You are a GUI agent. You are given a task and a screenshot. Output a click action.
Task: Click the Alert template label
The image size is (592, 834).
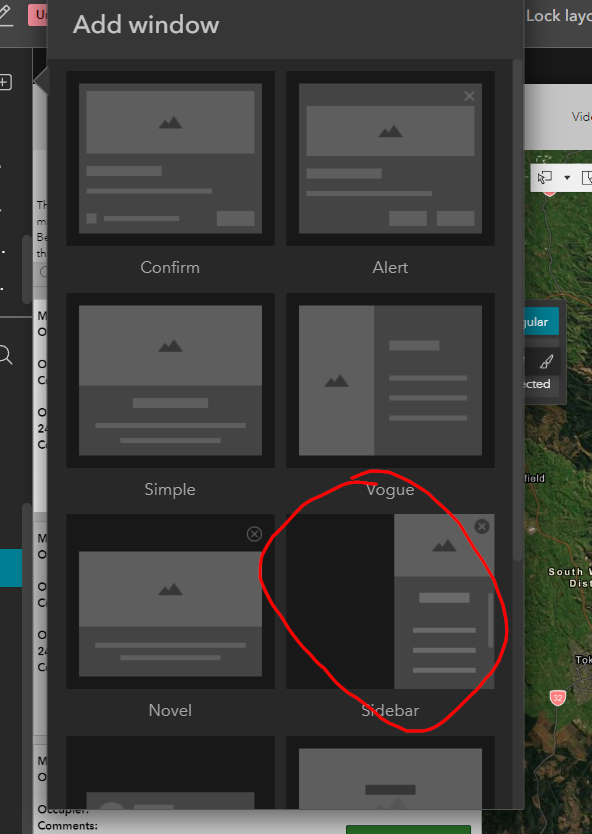(390, 268)
